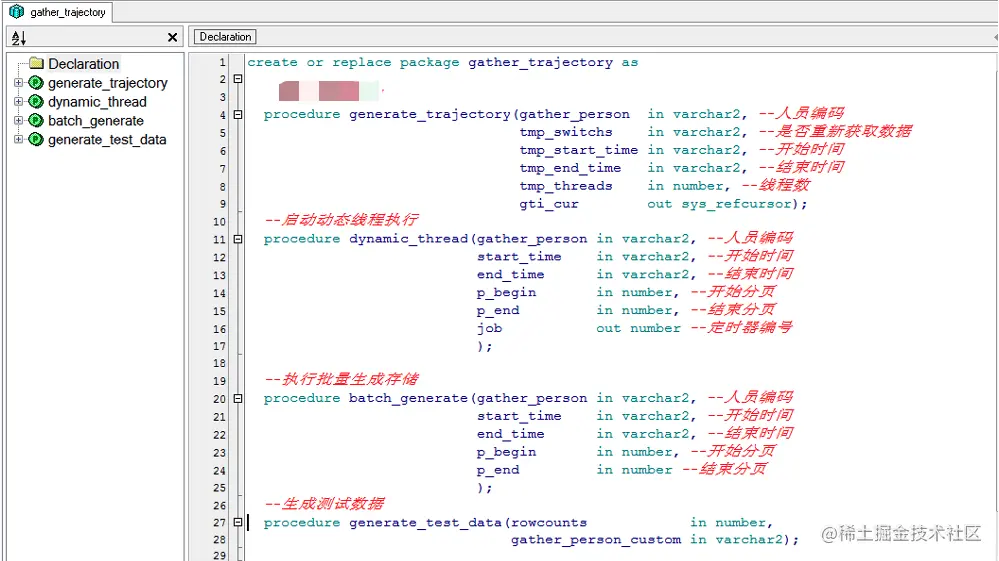Collapse batch_generate fold at line 20

(x=238, y=399)
